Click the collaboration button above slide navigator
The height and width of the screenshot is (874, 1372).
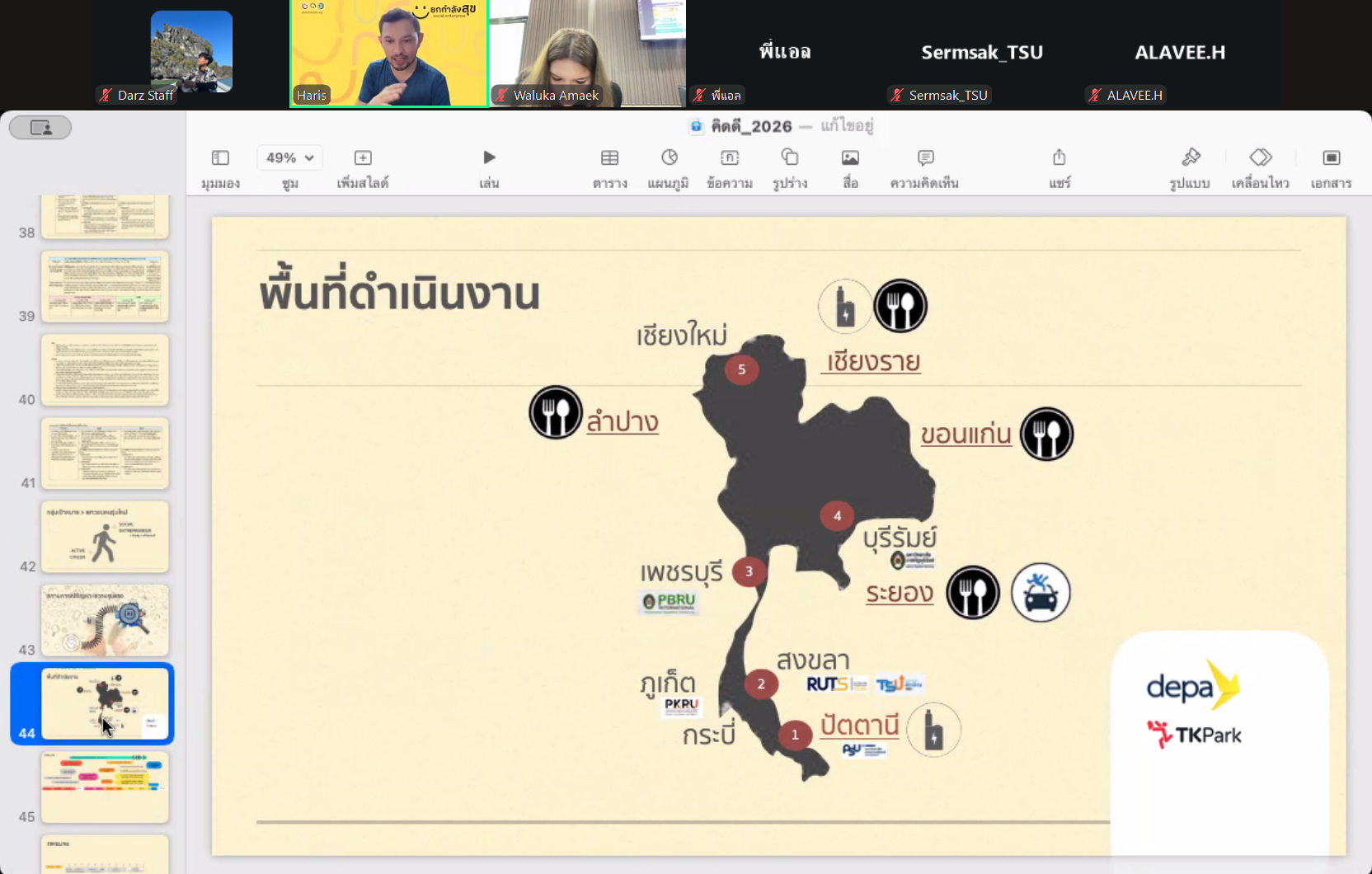point(40,128)
